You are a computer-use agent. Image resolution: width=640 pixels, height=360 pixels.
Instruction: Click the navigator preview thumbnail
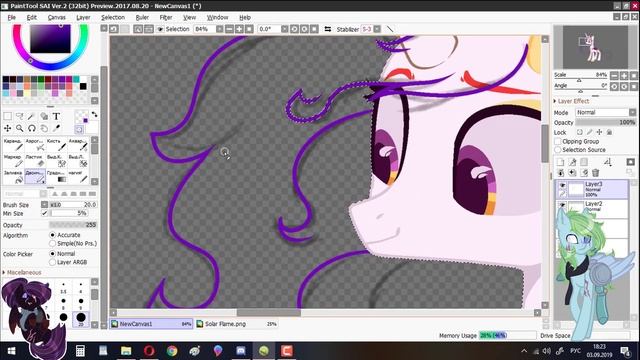[x=596, y=47]
